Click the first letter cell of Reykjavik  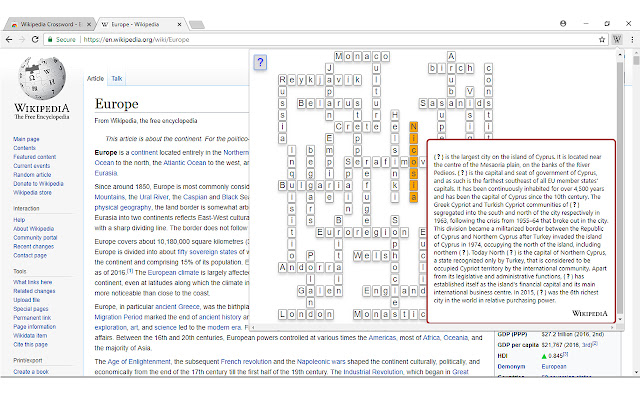282,80
